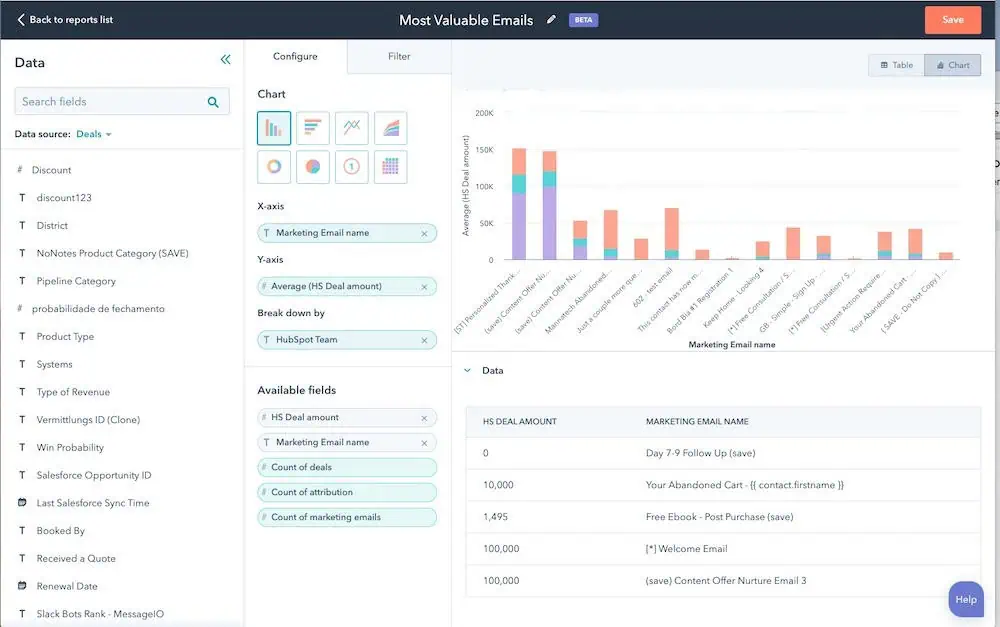The image size is (1000, 627).
Task: Select the Systems field
Action: pos(54,364)
